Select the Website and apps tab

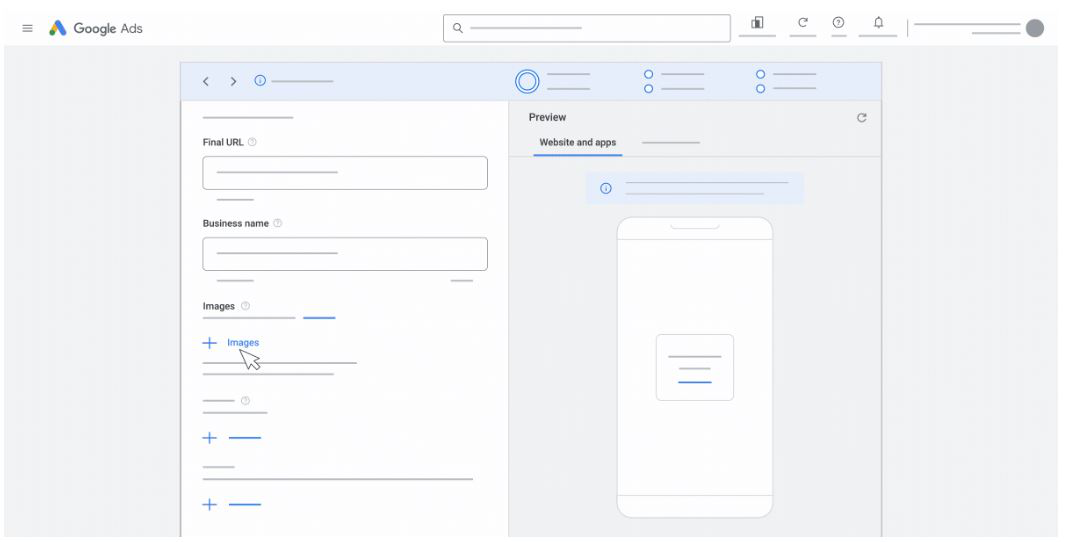[577, 143]
